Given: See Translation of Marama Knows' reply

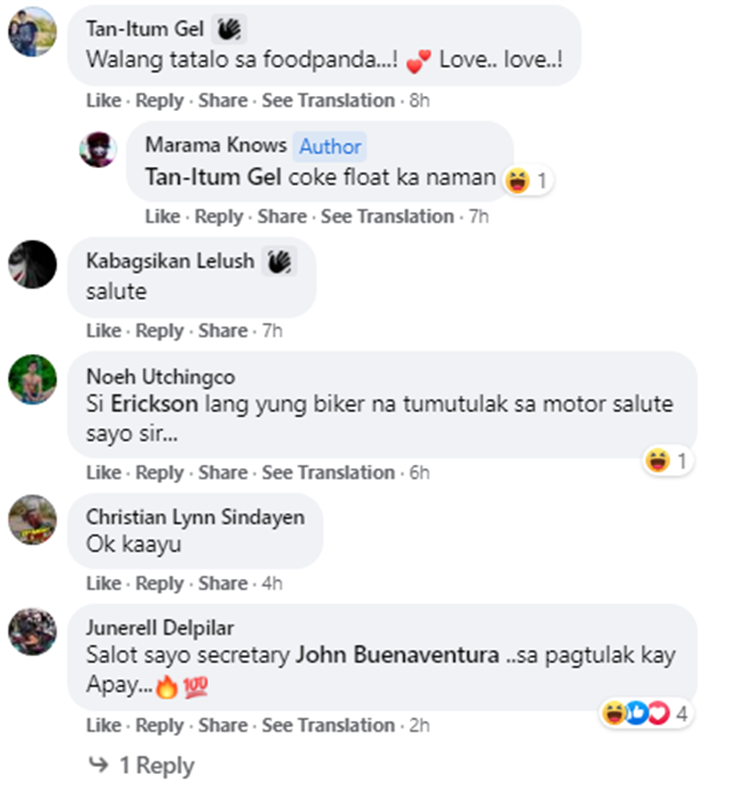Looking at the screenshot, I should (x=387, y=216).
